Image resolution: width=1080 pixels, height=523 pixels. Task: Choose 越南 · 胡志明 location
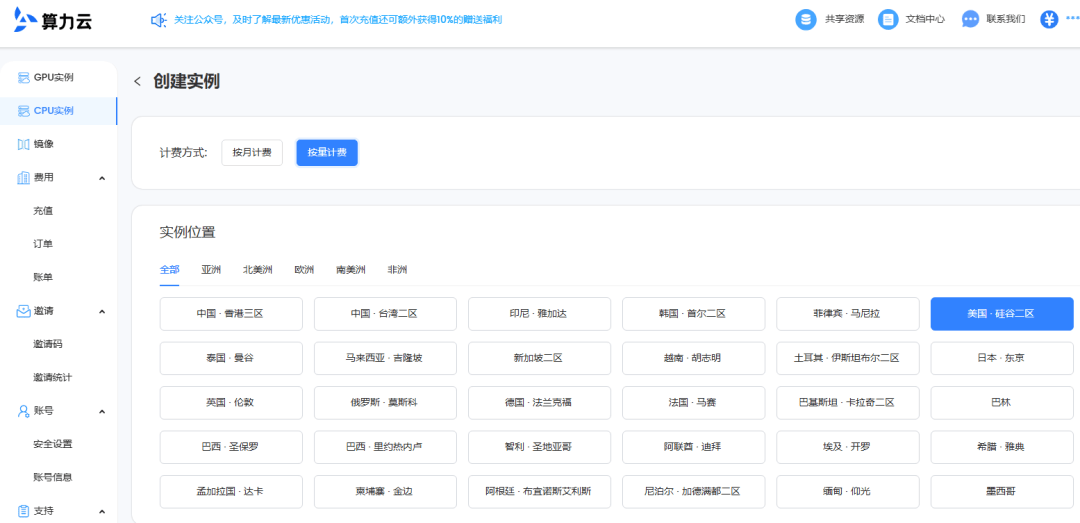pyautogui.click(x=694, y=358)
